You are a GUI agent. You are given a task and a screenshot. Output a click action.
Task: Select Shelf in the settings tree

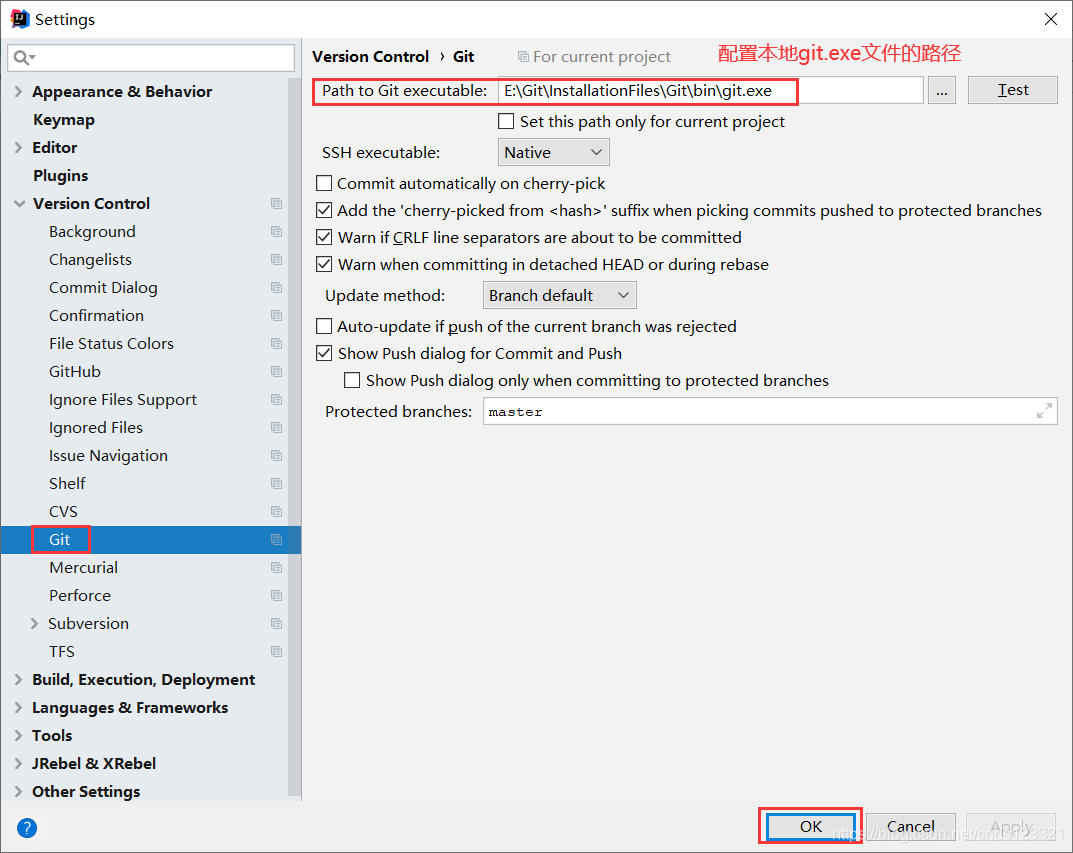(x=67, y=484)
